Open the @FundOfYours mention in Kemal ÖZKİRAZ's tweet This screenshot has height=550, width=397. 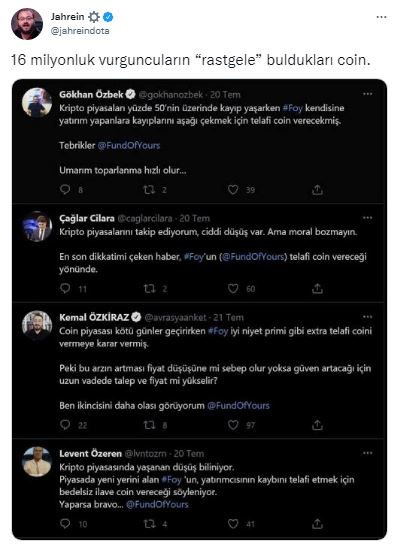(238, 405)
